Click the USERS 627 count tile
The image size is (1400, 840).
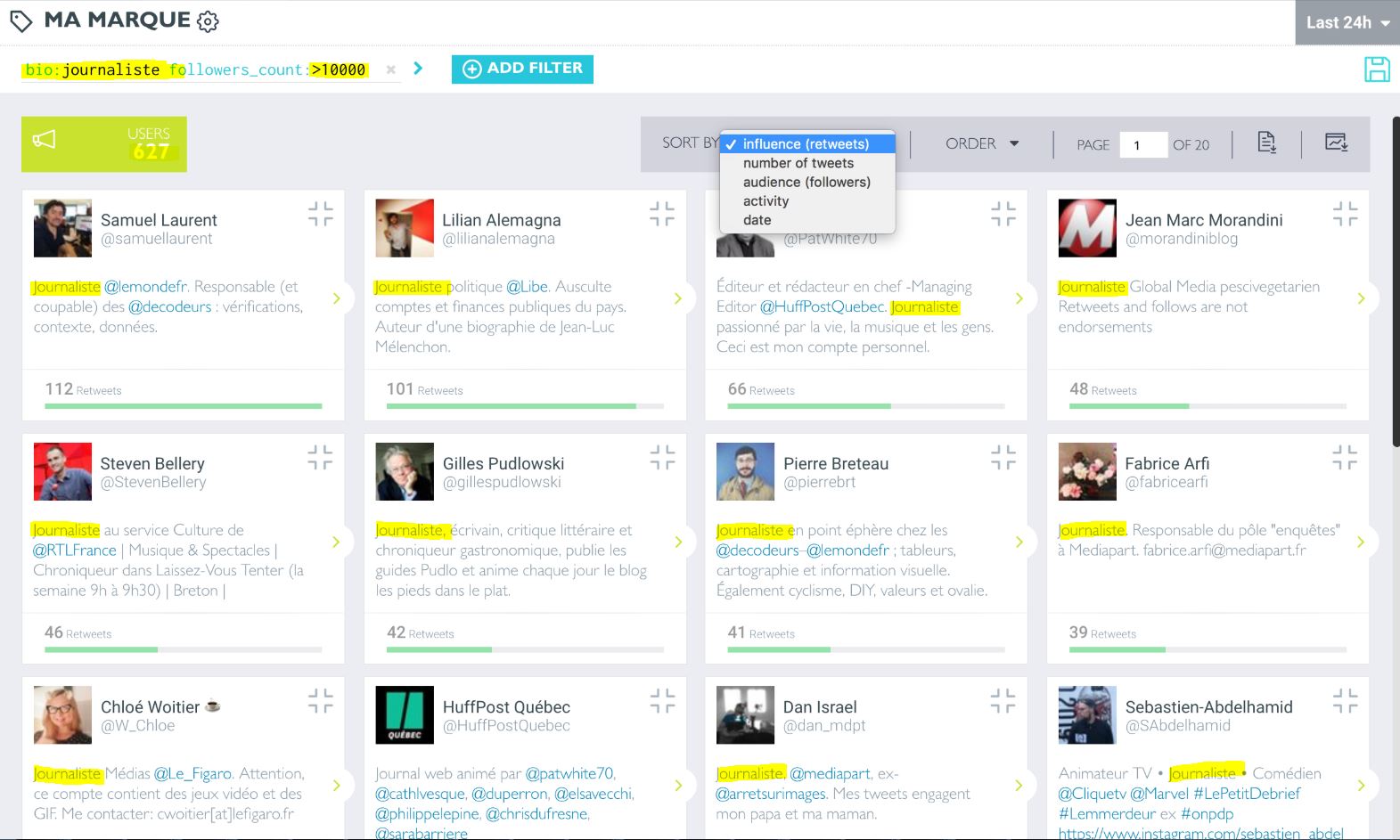(x=104, y=144)
